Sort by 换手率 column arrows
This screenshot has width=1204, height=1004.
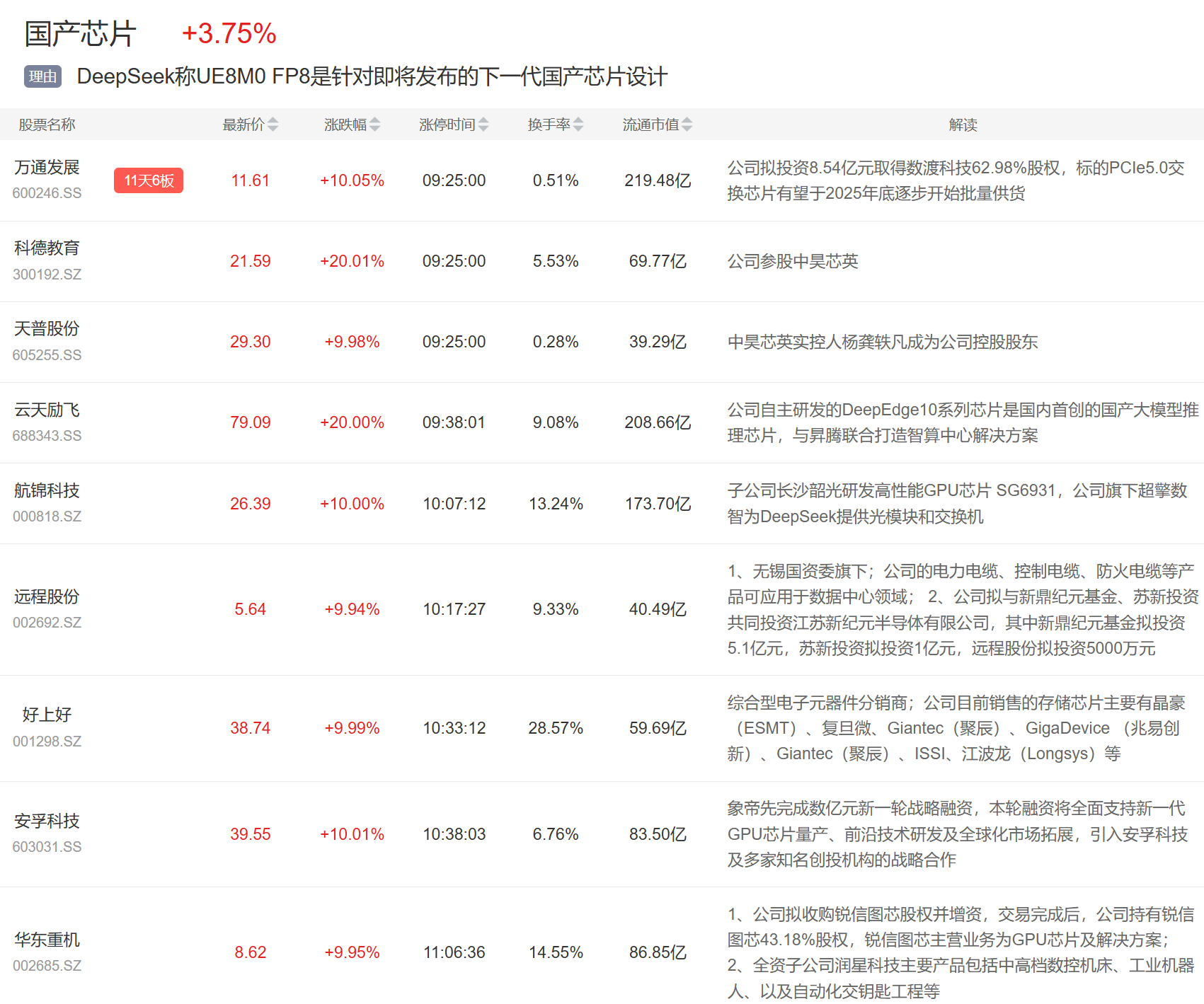click(x=578, y=125)
